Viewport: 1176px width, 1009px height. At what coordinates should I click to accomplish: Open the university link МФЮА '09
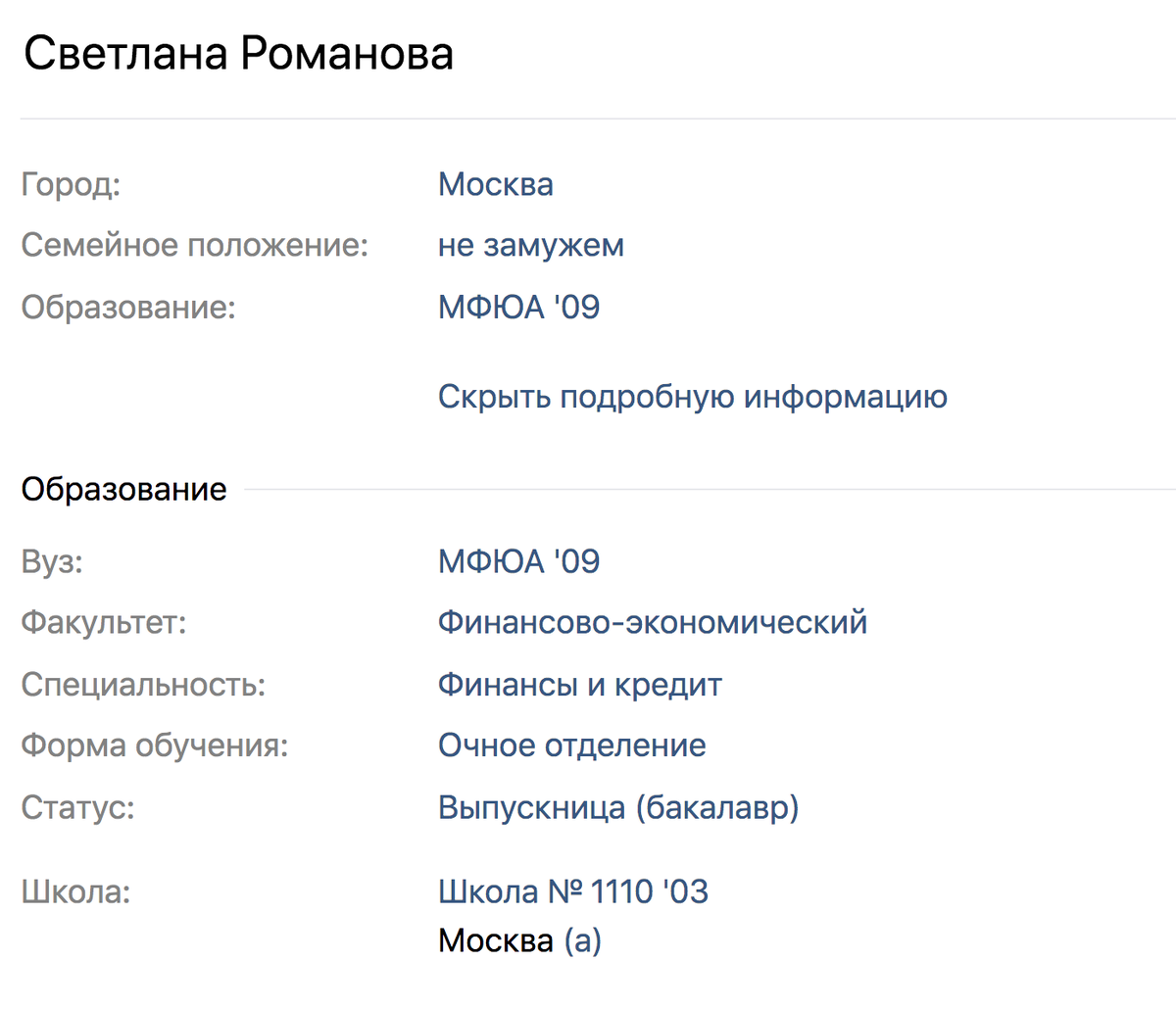tap(518, 307)
